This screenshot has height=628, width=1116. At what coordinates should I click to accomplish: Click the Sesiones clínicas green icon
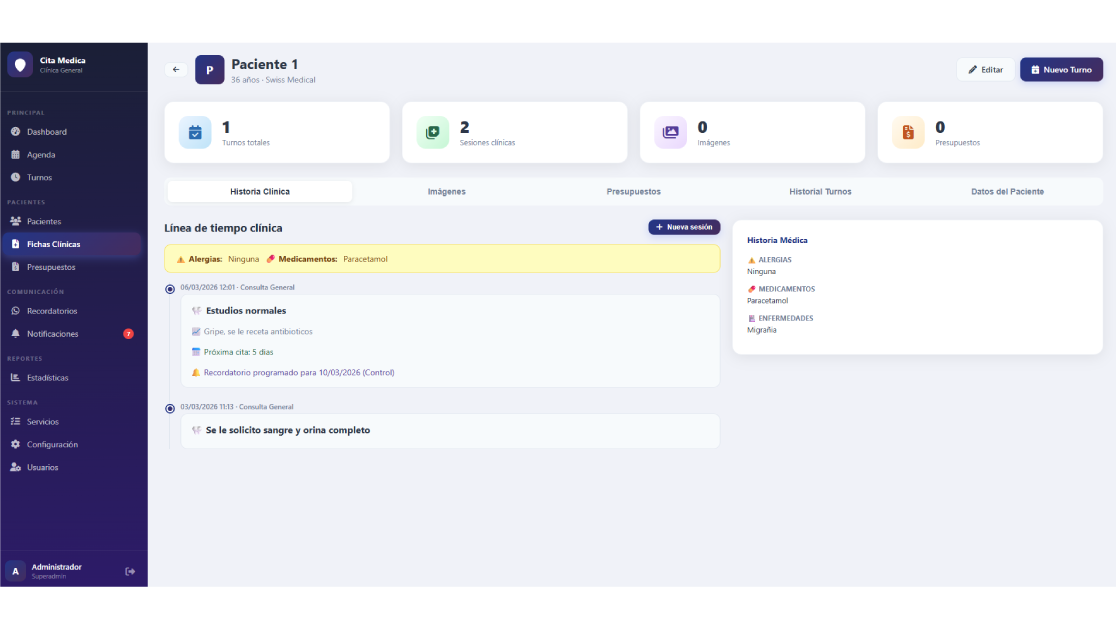tap(433, 132)
